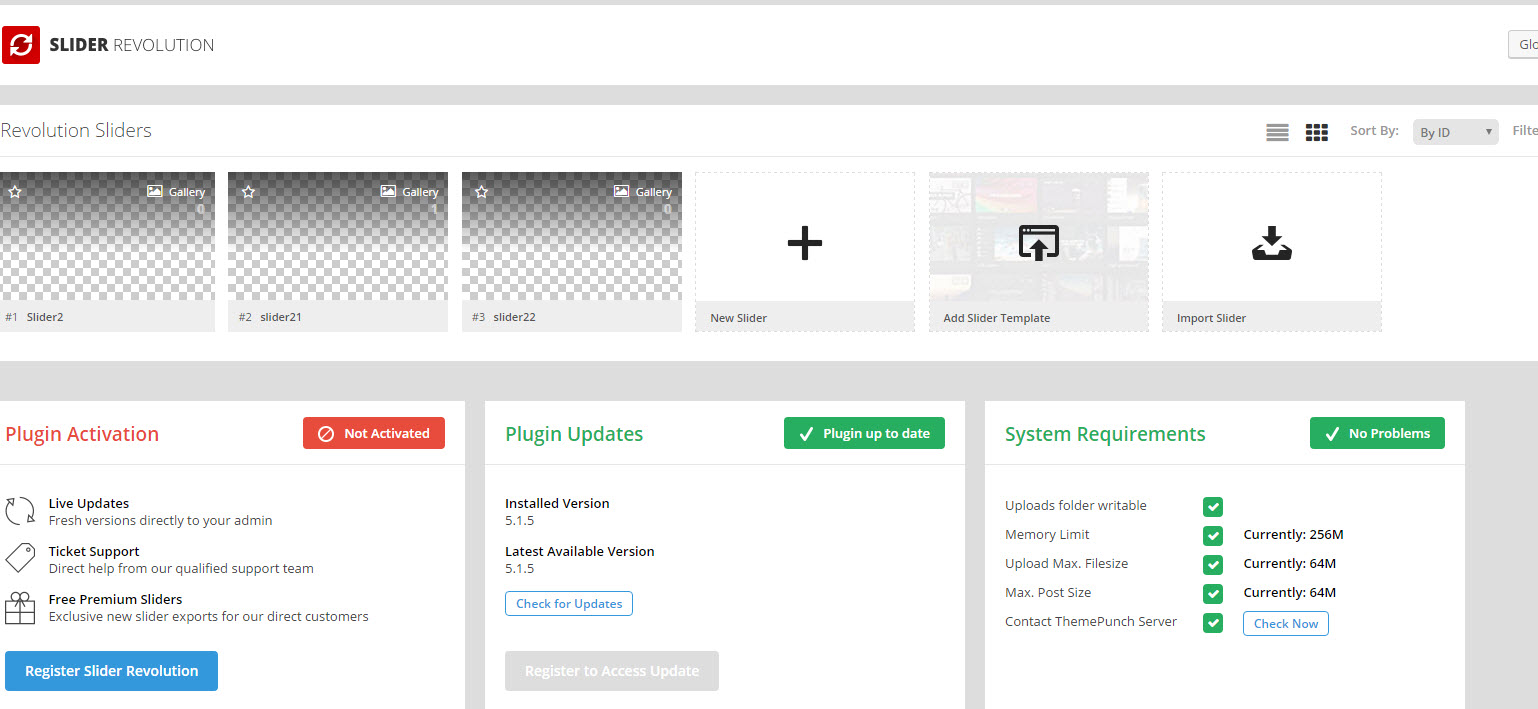This screenshot has height=709, width=1538.
Task: Click the New Slider label
Action: 738,318
